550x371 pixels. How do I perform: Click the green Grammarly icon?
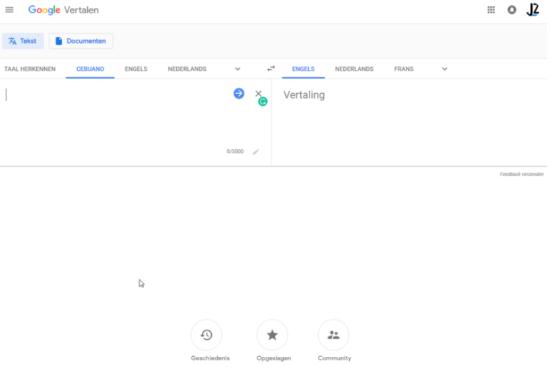(x=263, y=102)
